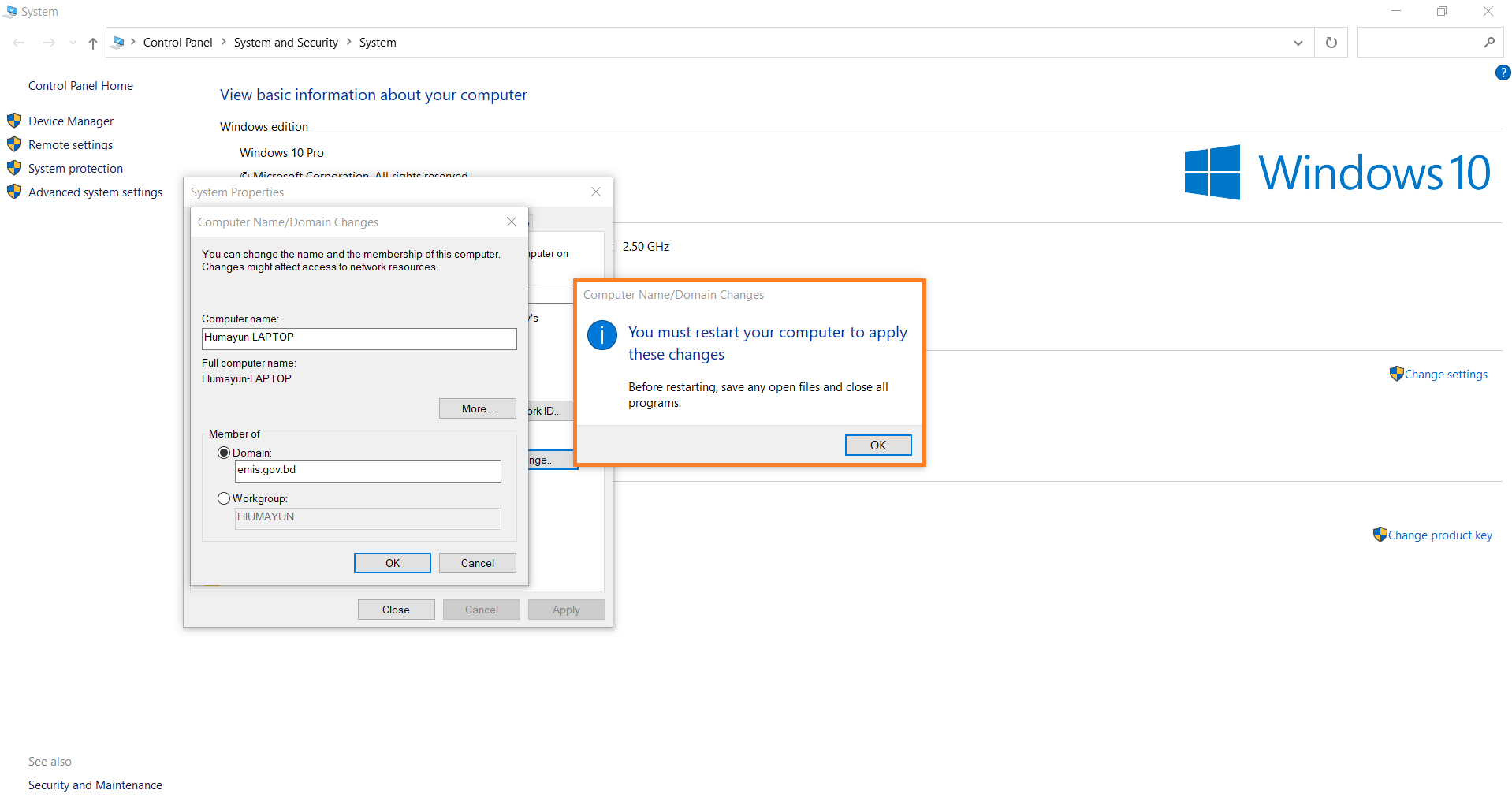The height and width of the screenshot is (809, 1512).
Task: Open Control Panel Home link
Action: (x=80, y=86)
